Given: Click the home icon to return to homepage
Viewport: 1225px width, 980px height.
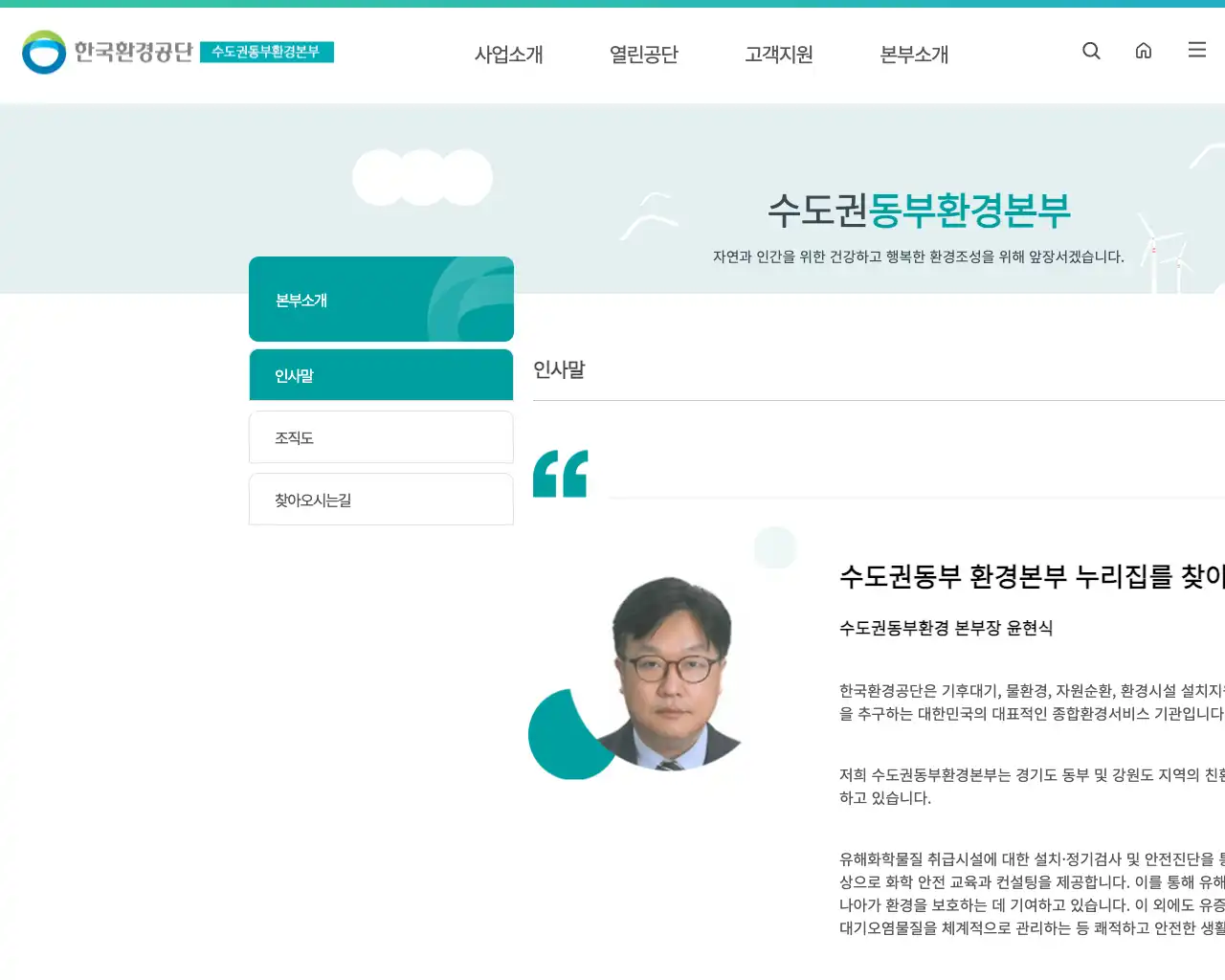Looking at the screenshot, I should click(x=1144, y=51).
